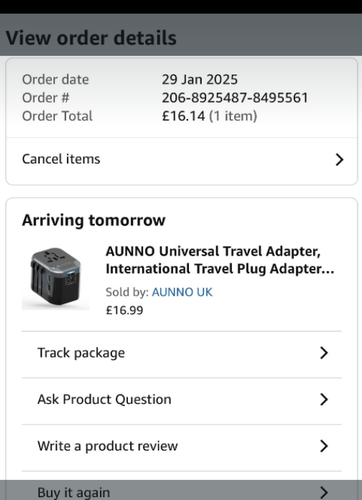
Task: Tap the Arriving tomorrow heading
Action: coord(94,220)
